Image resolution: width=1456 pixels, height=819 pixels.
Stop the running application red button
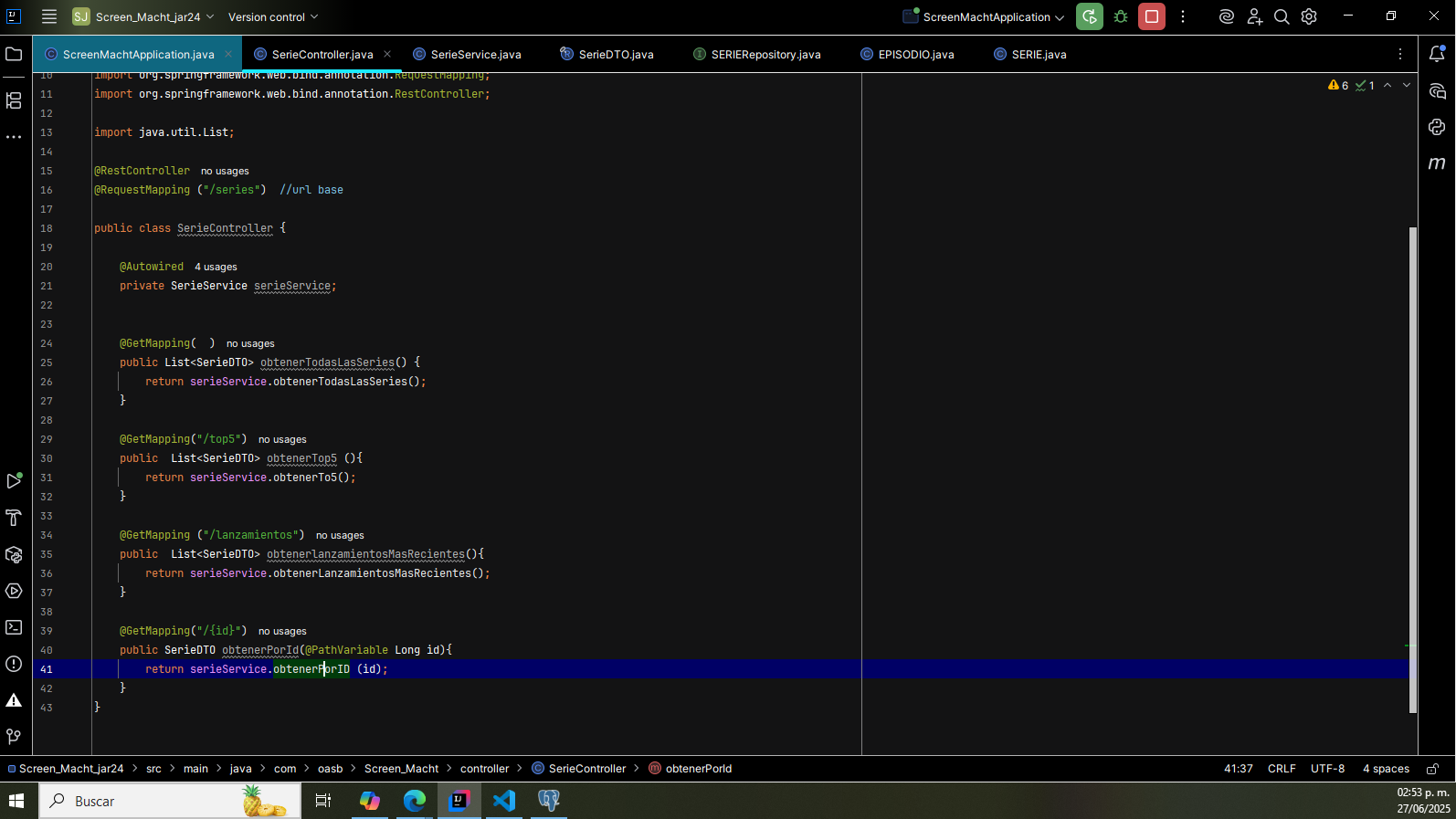(x=1152, y=16)
